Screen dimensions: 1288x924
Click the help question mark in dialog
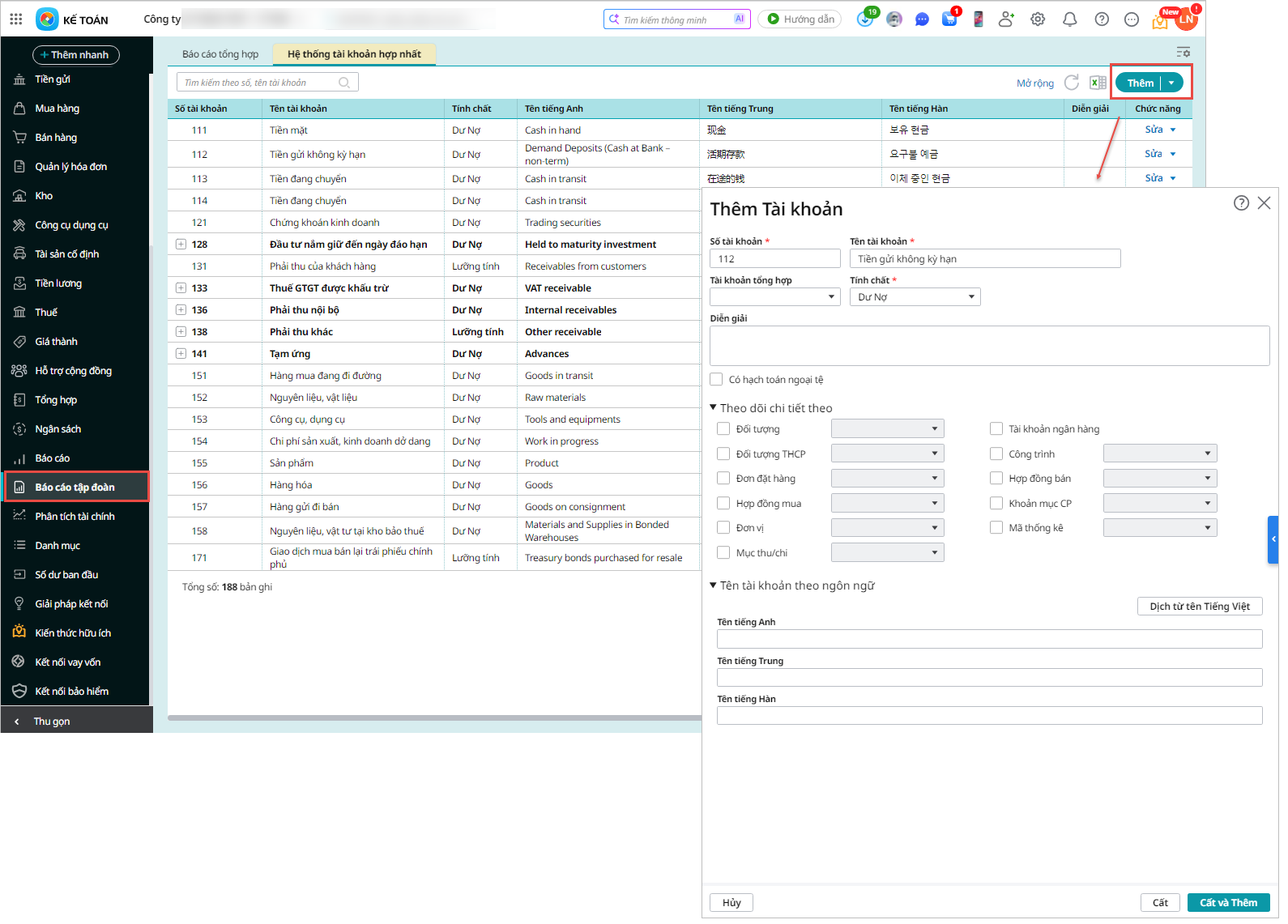(1240, 203)
